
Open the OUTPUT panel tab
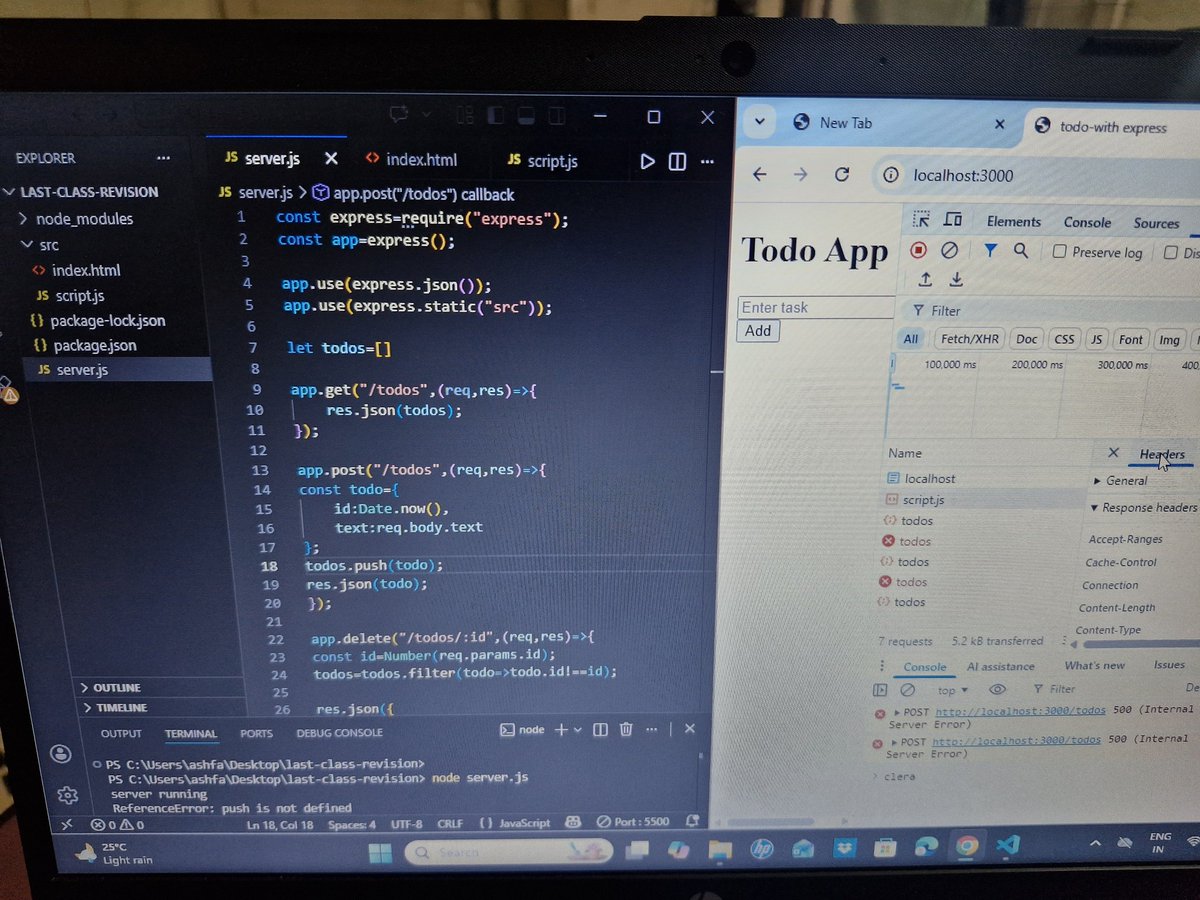[121, 734]
